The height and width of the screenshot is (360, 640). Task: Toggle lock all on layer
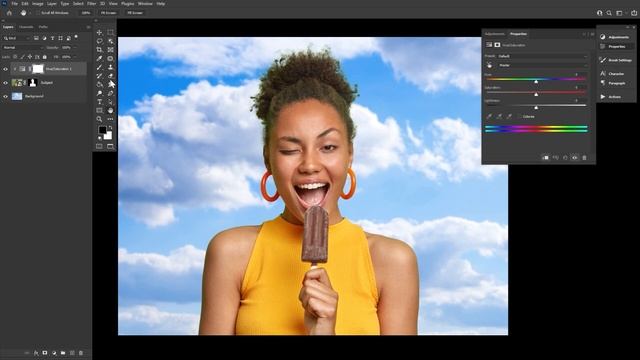pos(45,57)
